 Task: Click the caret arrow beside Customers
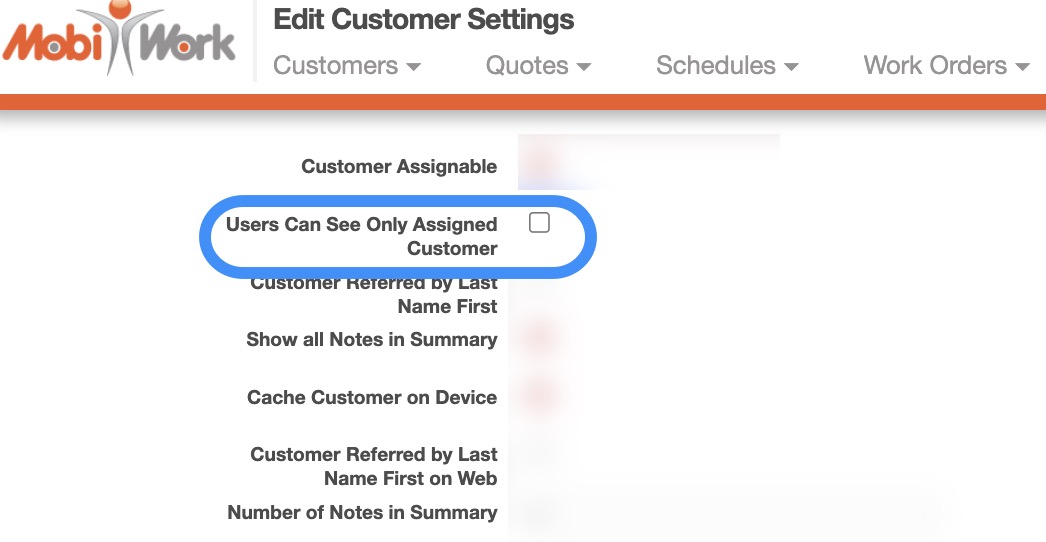coord(413,67)
